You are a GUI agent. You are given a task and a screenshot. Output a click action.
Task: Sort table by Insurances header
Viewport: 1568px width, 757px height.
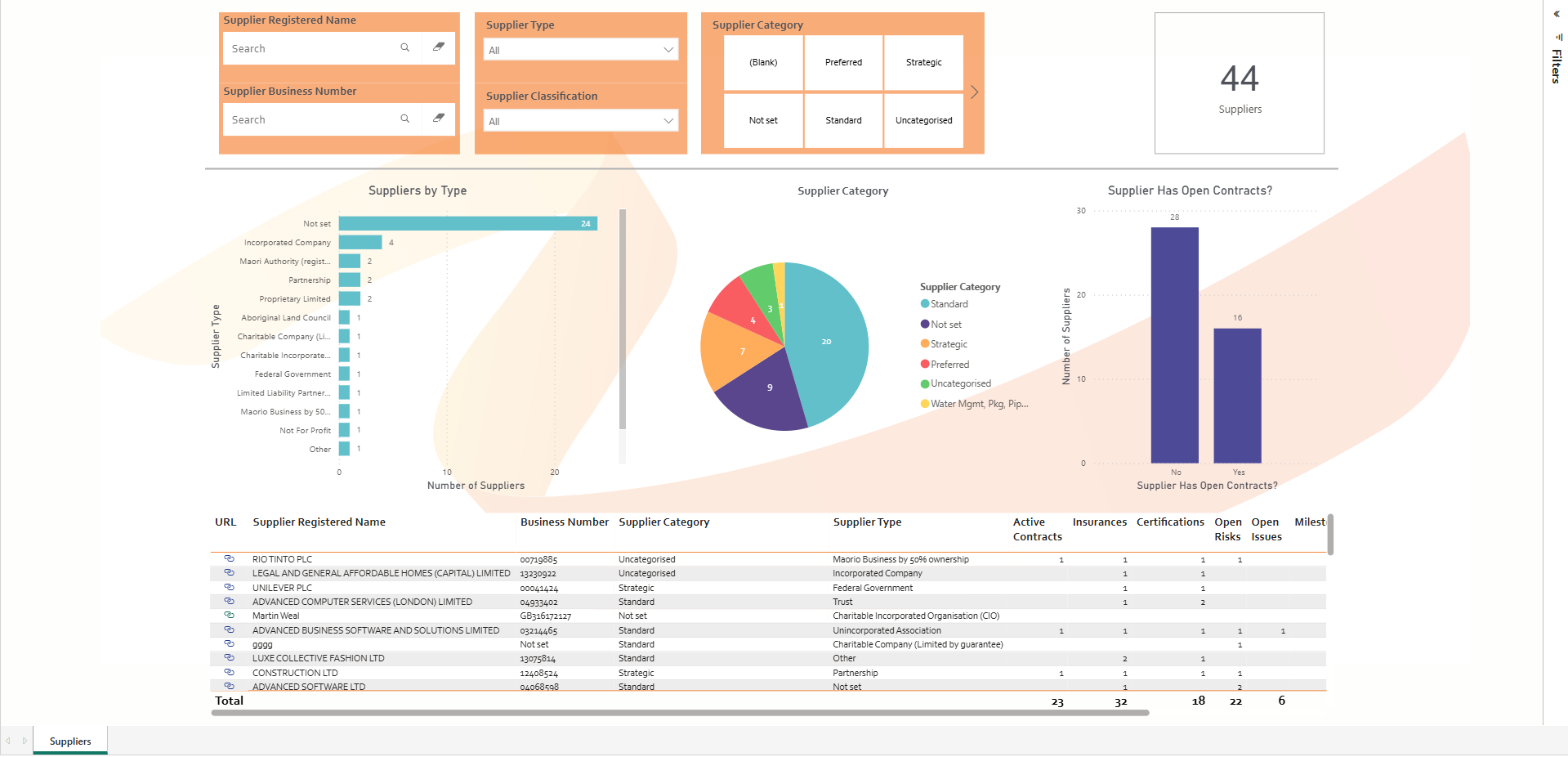coord(1099,522)
